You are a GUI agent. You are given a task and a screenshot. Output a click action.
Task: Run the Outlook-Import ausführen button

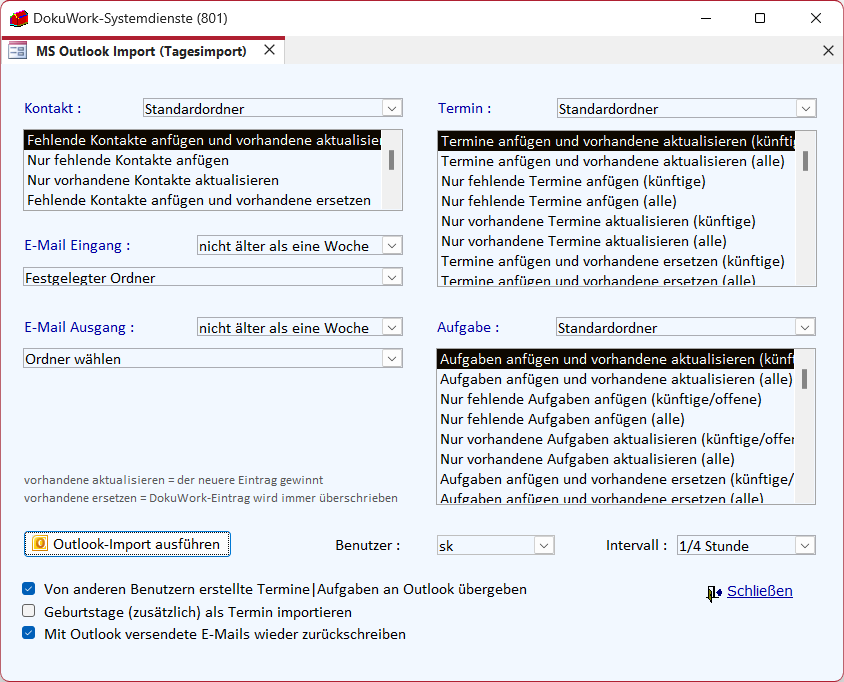pyautogui.click(x=128, y=544)
